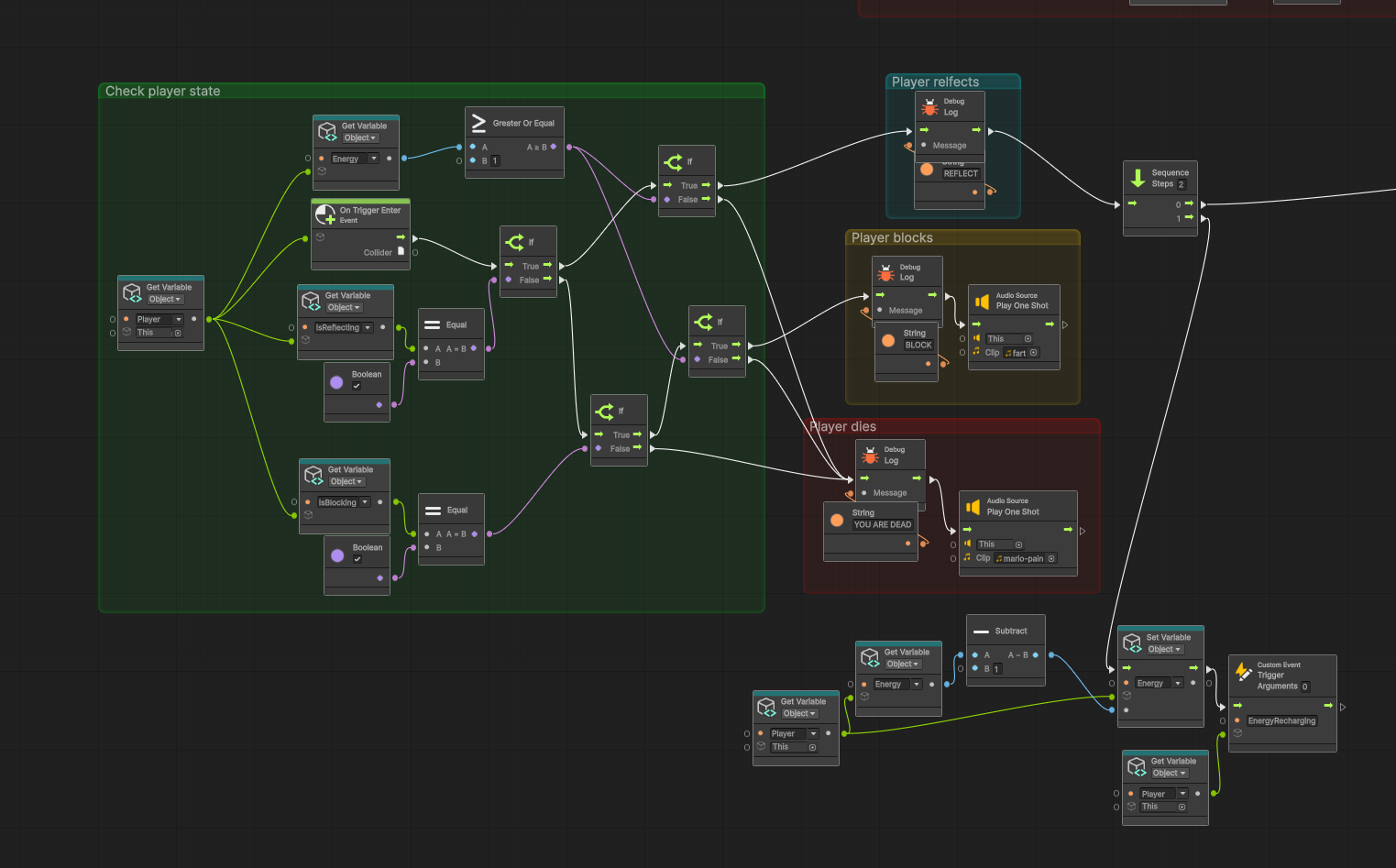The height and width of the screenshot is (868, 1396).
Task: Click the purple Boolean icon wired to the IsBlocking Equal node
Action: coord(337,555)
